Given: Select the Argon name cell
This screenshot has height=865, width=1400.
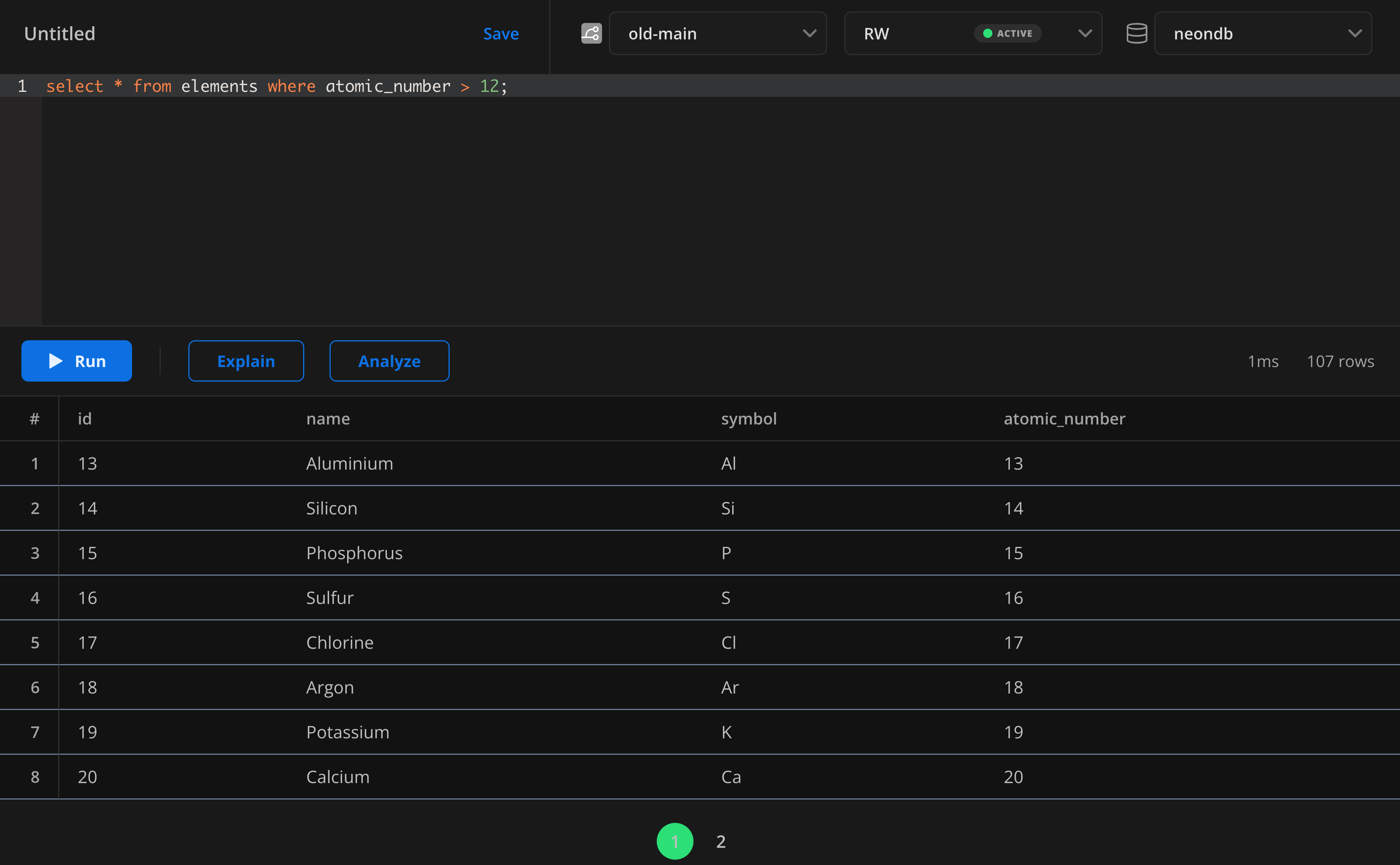Looking at the screenshot, I should [330, 688].
